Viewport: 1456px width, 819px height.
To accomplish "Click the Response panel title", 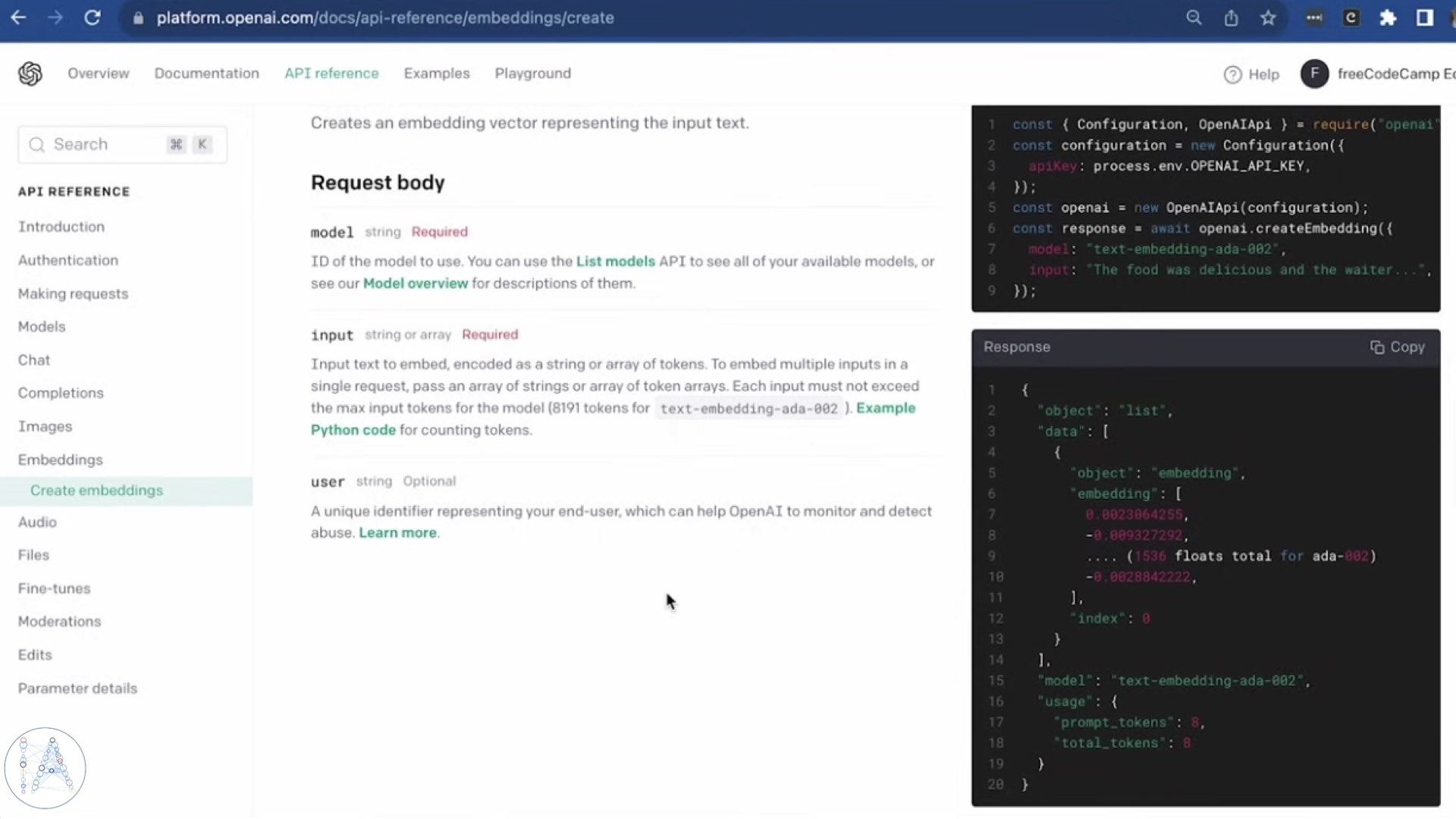I will coord(1017,347).
